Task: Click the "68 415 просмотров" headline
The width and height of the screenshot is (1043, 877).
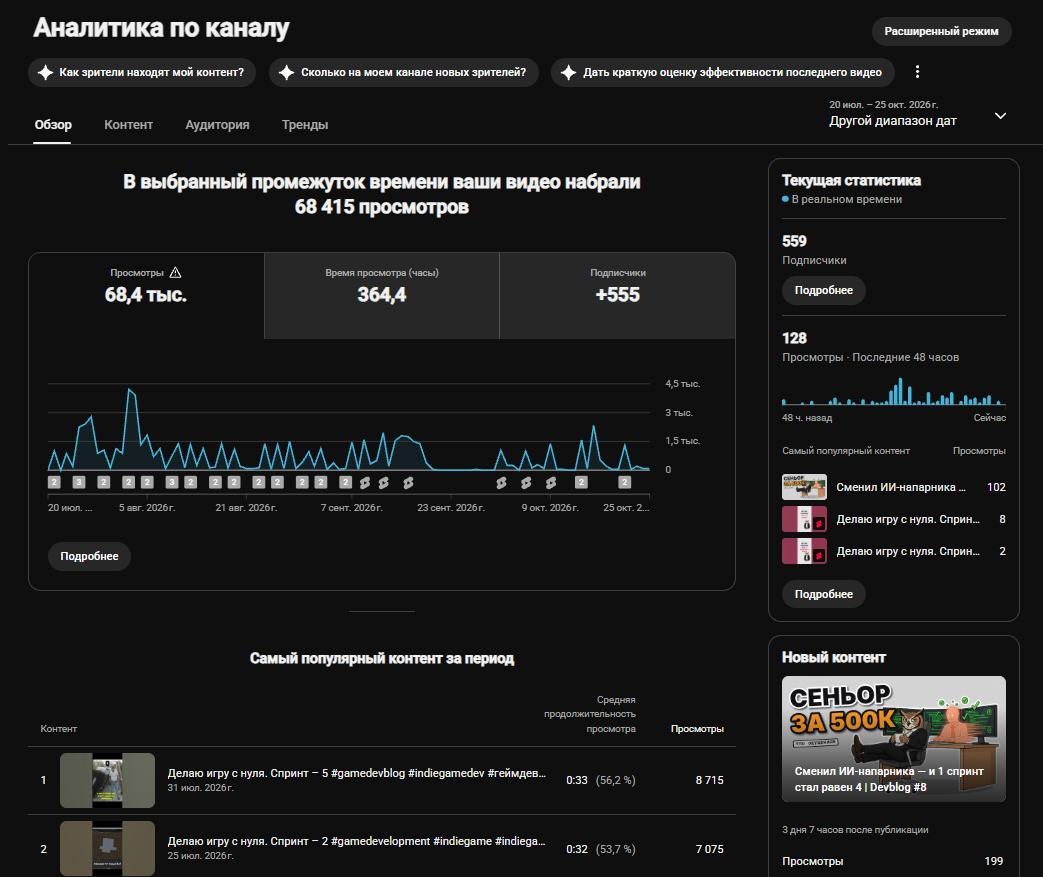Action: (x=382, y=207)
